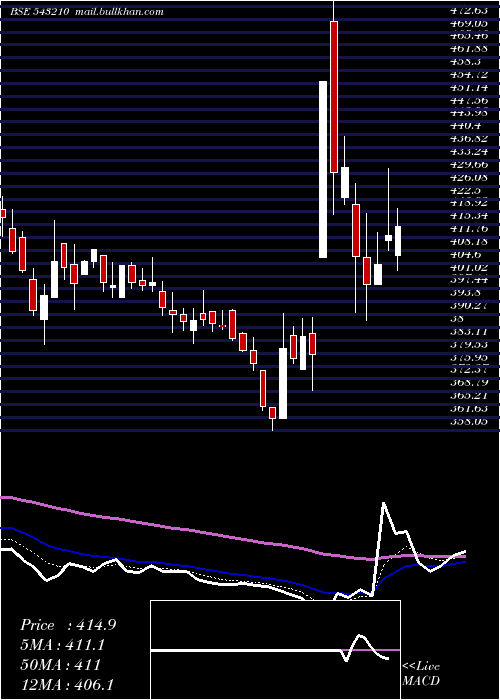Click the 379.53 price axis label
The image size is (500, 700).
point(468,345)
